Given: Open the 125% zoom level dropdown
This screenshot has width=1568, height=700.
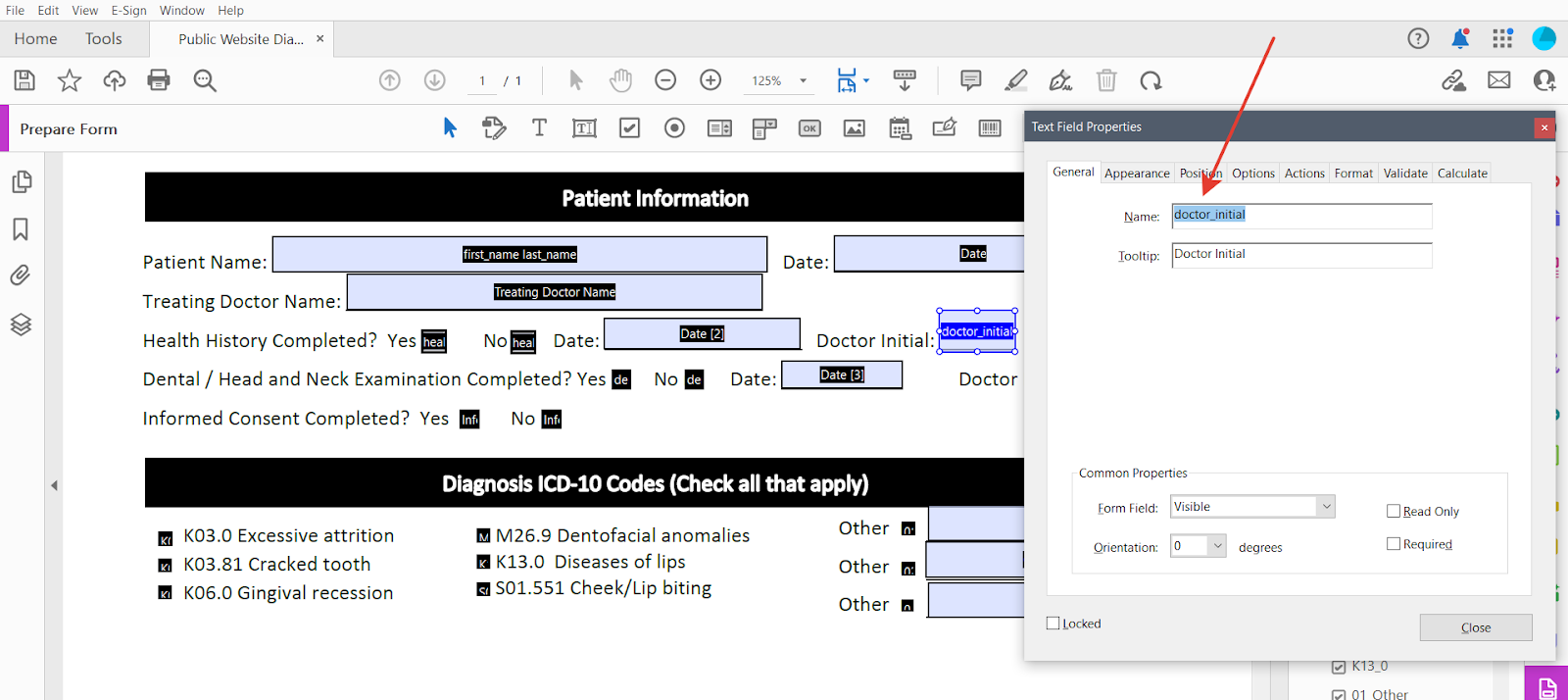Looking at the screenshot, I should [x=804, y=81].
